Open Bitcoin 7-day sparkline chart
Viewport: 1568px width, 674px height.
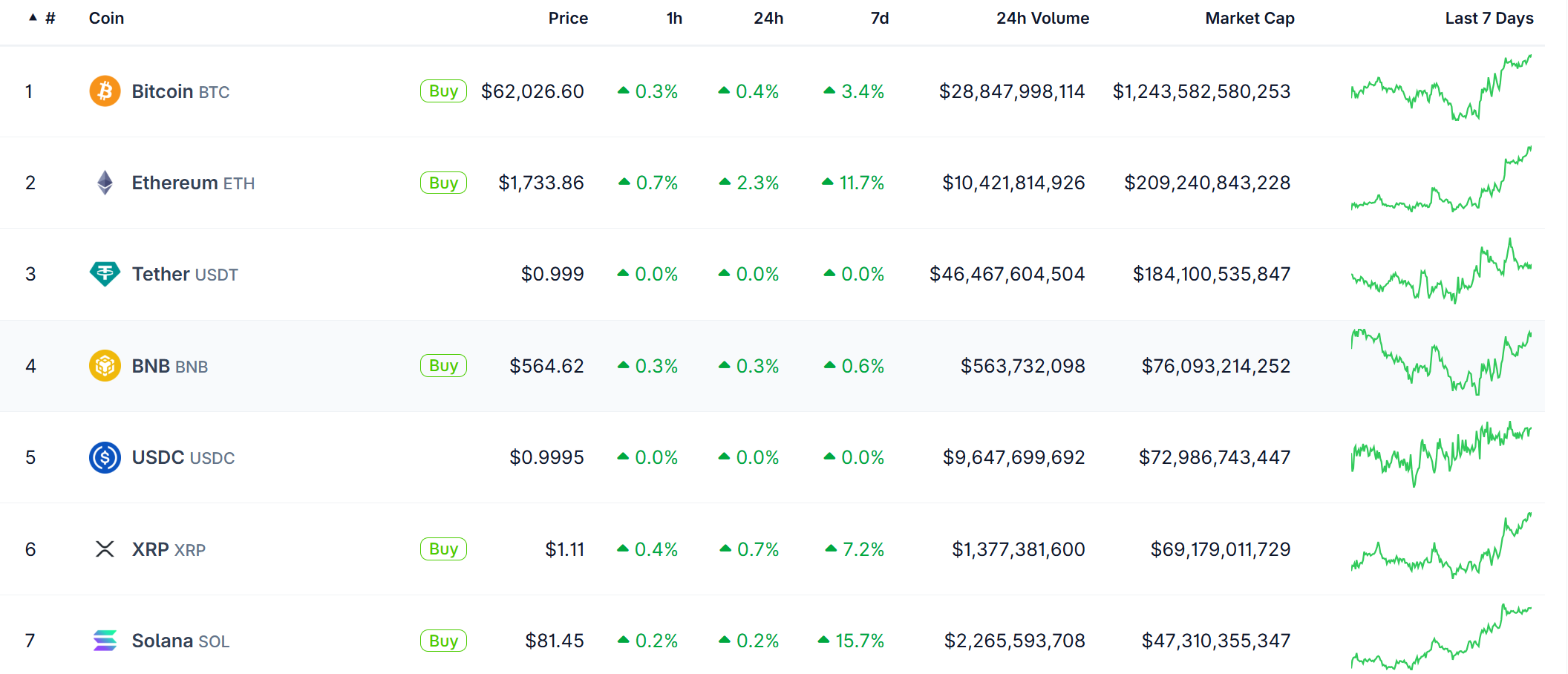tap(1441, 88)
